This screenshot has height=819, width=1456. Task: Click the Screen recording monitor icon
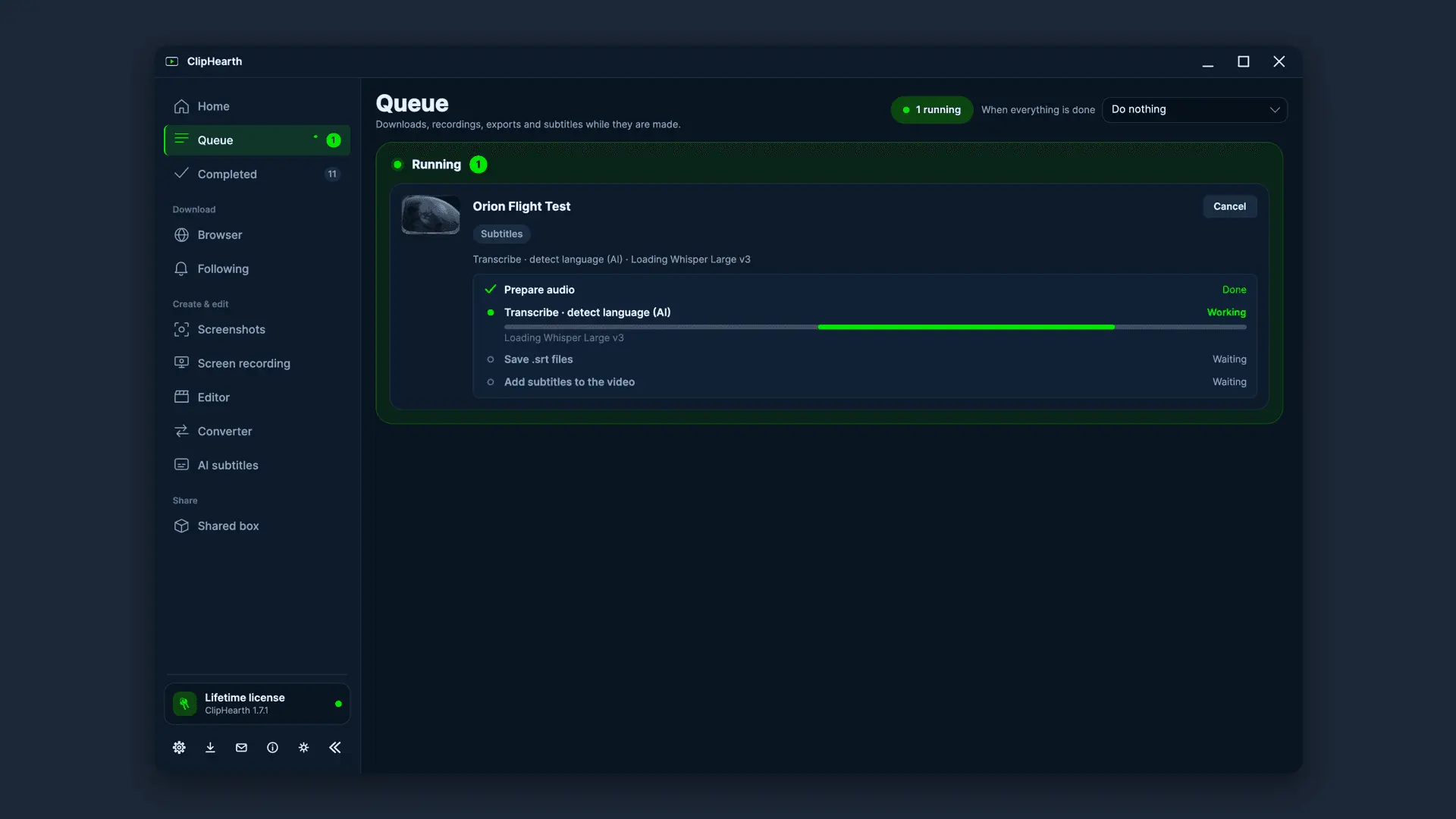tap(181, 363)
